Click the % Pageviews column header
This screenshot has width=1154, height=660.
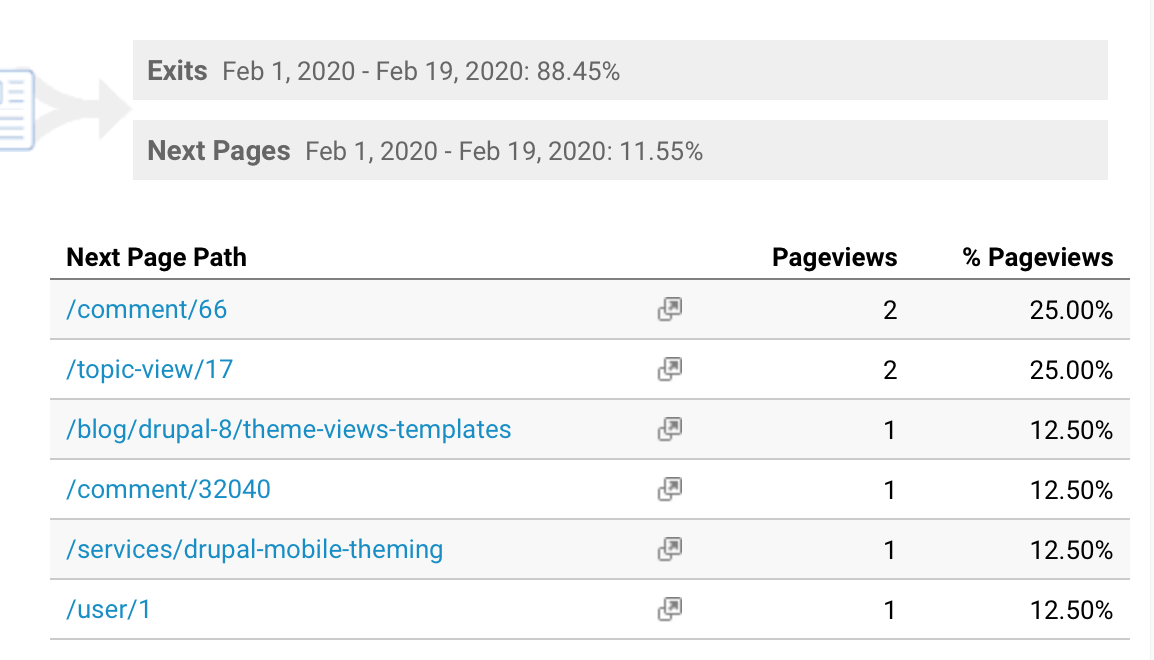pyautogui.click(x=1038, y=258)
